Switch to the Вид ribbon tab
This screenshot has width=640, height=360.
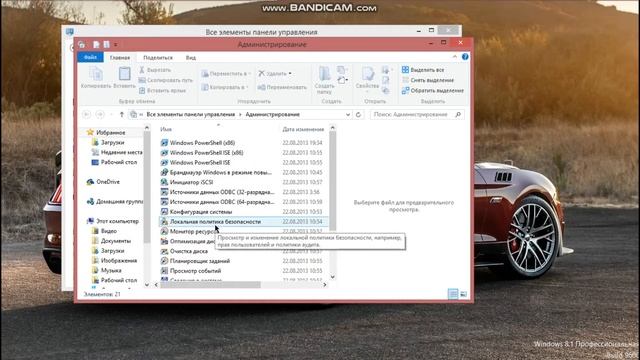191,58
